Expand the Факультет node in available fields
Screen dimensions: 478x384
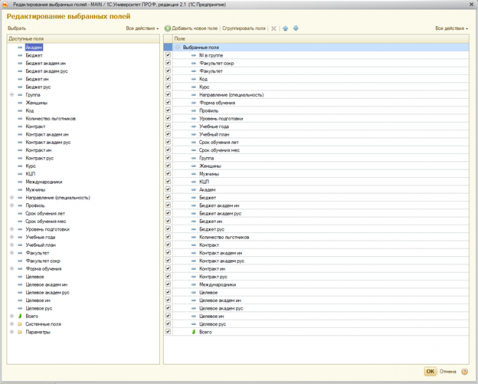pyautogui.click(x=12, y=253)
